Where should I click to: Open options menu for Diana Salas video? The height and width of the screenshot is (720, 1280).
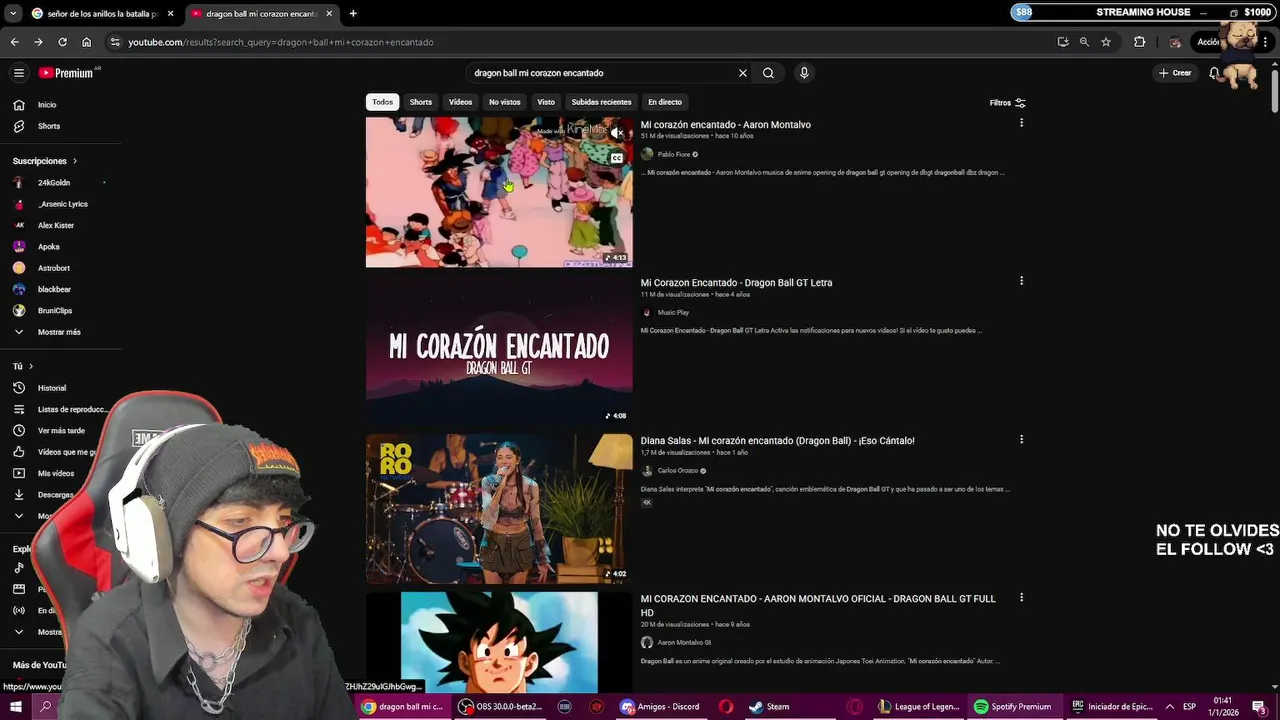[x=1021, y=439]
